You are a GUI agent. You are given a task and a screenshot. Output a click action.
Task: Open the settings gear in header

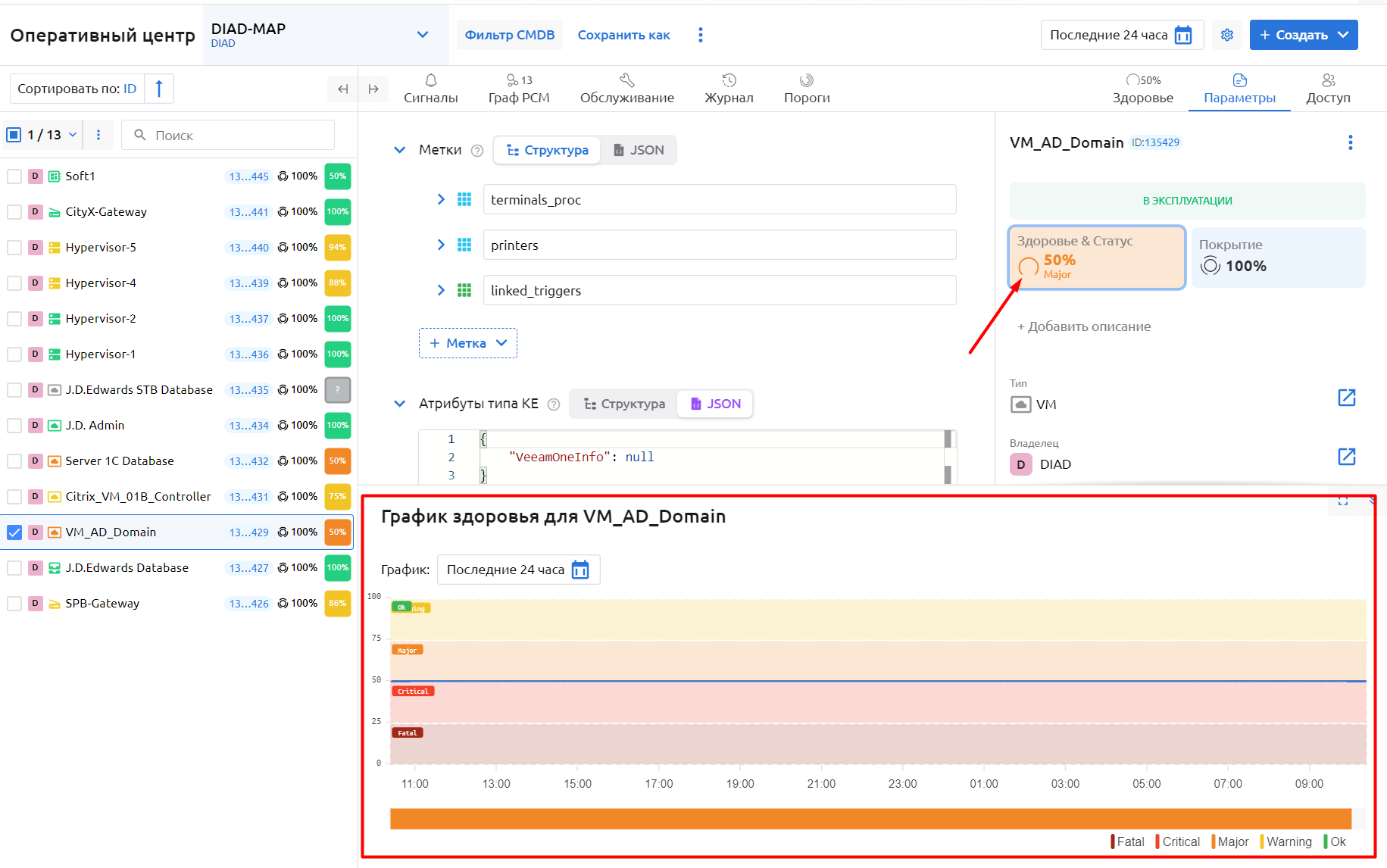[1227, 35]
